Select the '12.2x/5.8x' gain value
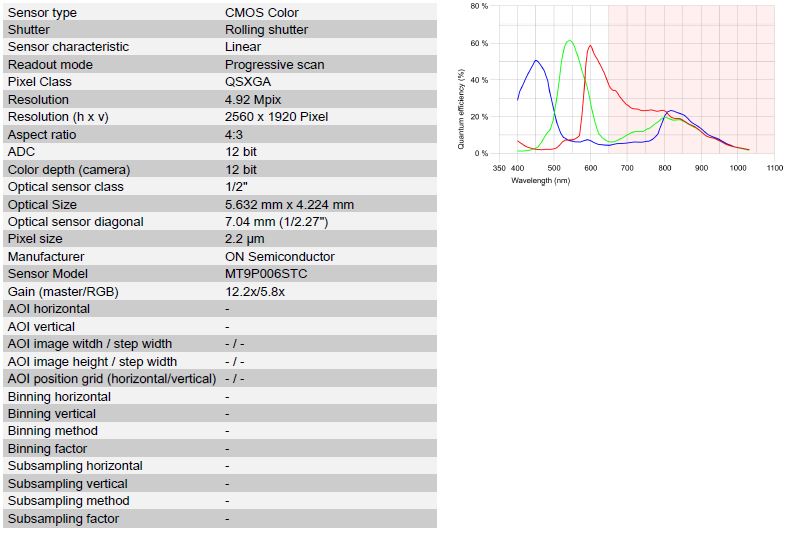Image resolution: width=786 pixels, height=545 pixels. [x=255, y=292]
